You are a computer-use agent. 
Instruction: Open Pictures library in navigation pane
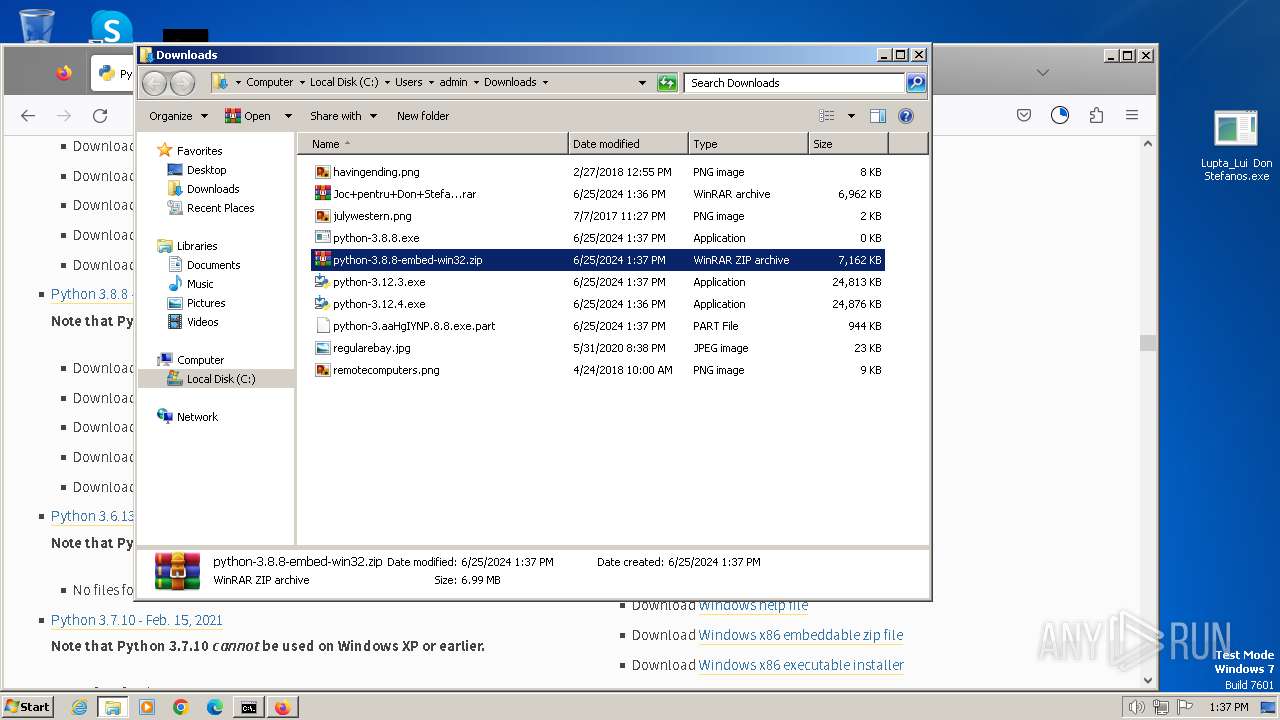pos(205,303)
